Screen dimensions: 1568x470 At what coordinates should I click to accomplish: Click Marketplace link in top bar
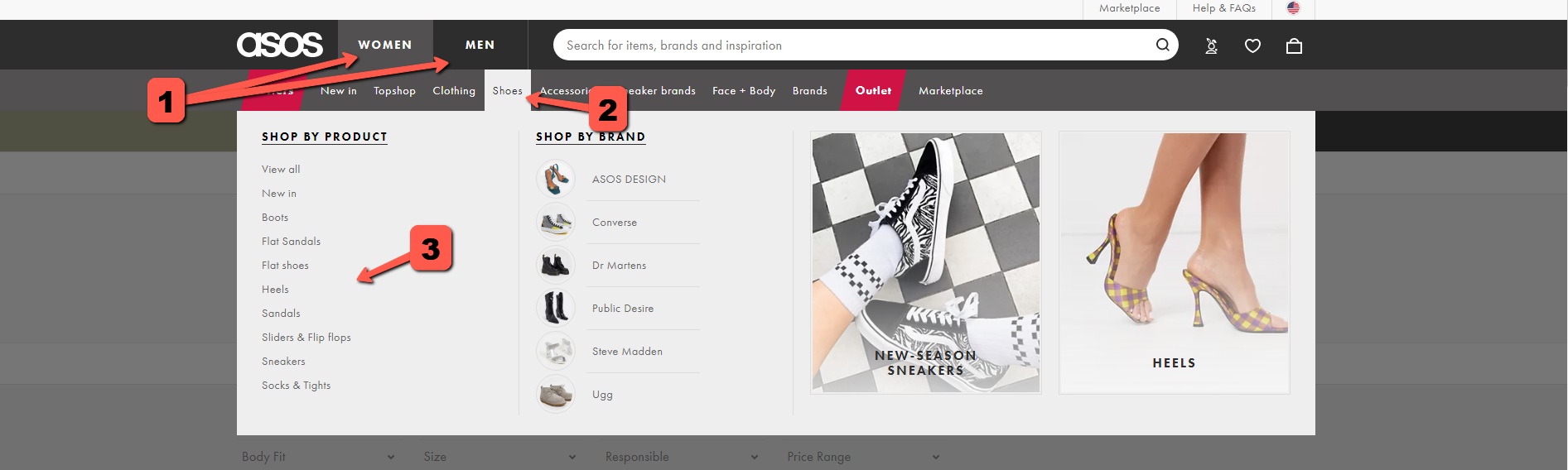coord(1130,8)
